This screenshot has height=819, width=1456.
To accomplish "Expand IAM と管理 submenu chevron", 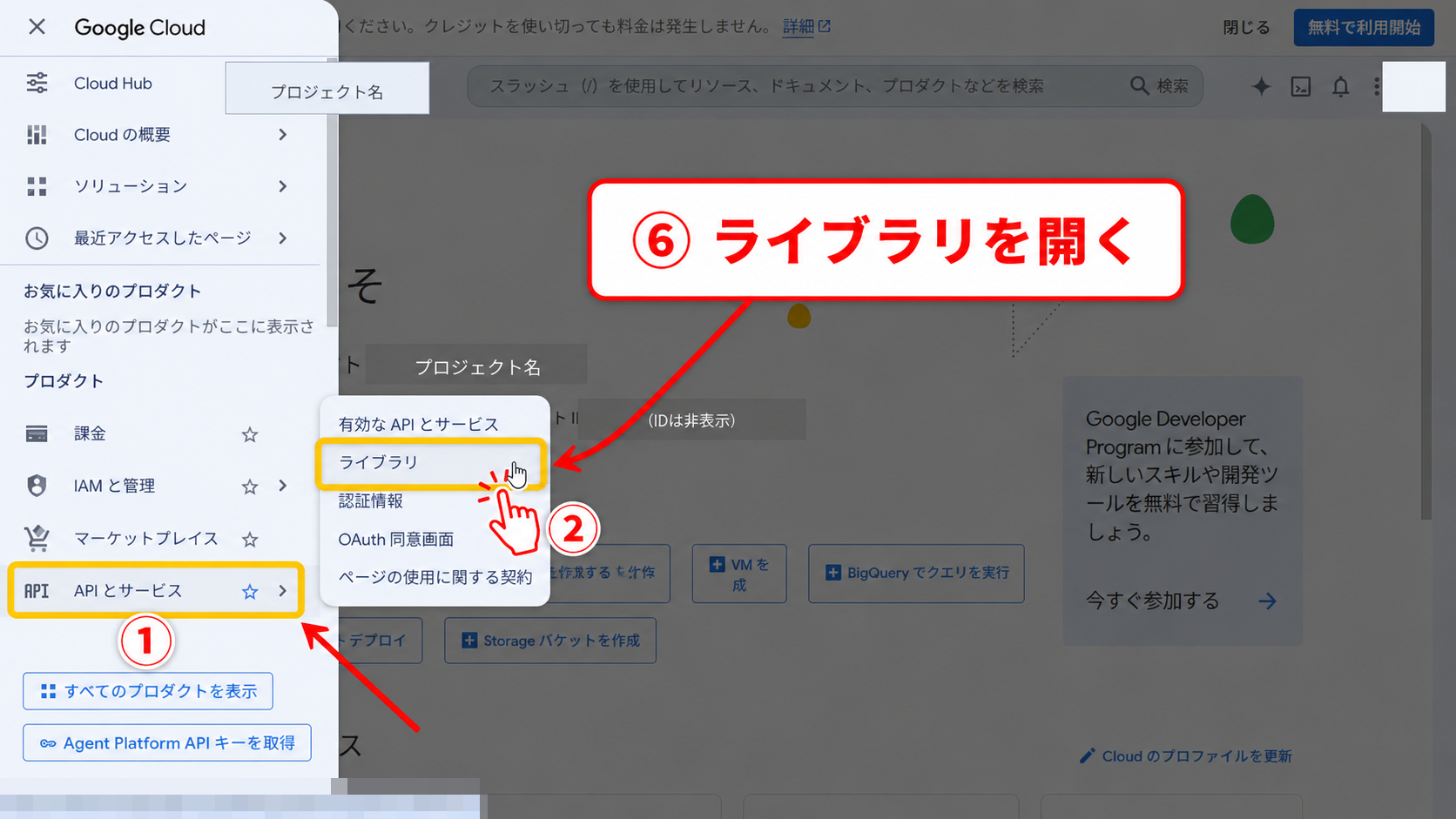I will coord(282,486).
